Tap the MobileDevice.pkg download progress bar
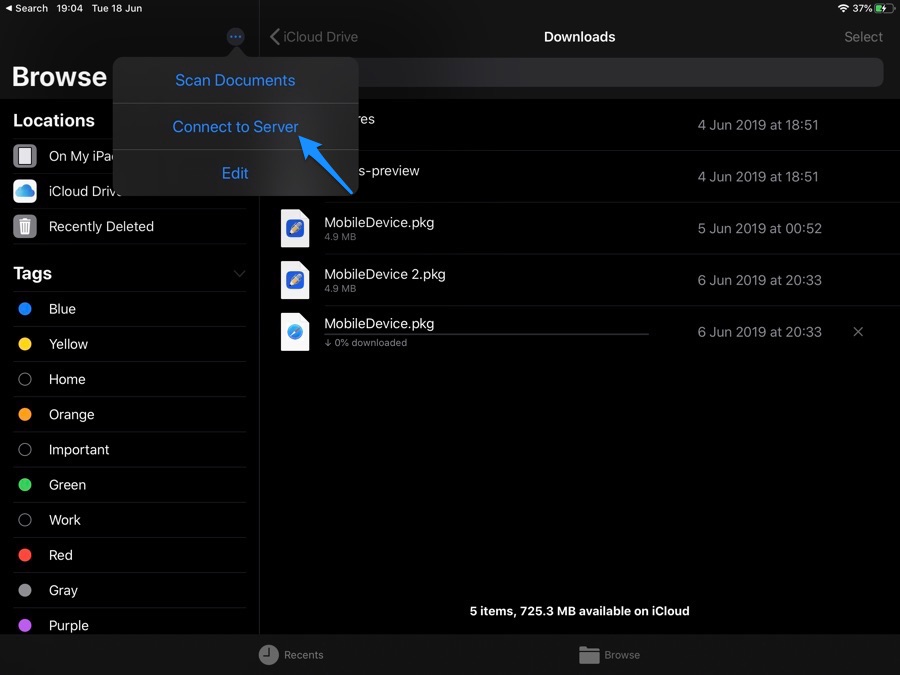Screen dimensions: 900x675 tap(486, 333)
